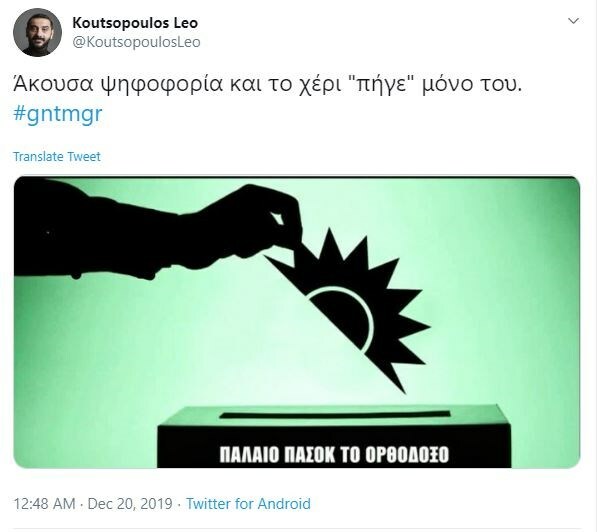Click the Greek tweet text
The height and width of the screenshot is (532, 598).
pyautogui.click(x=267, y=84)
